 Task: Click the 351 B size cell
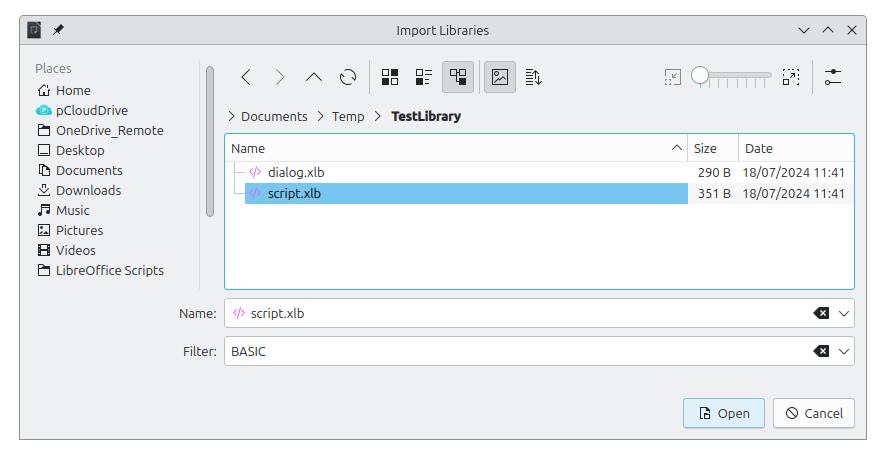[714, 193]
